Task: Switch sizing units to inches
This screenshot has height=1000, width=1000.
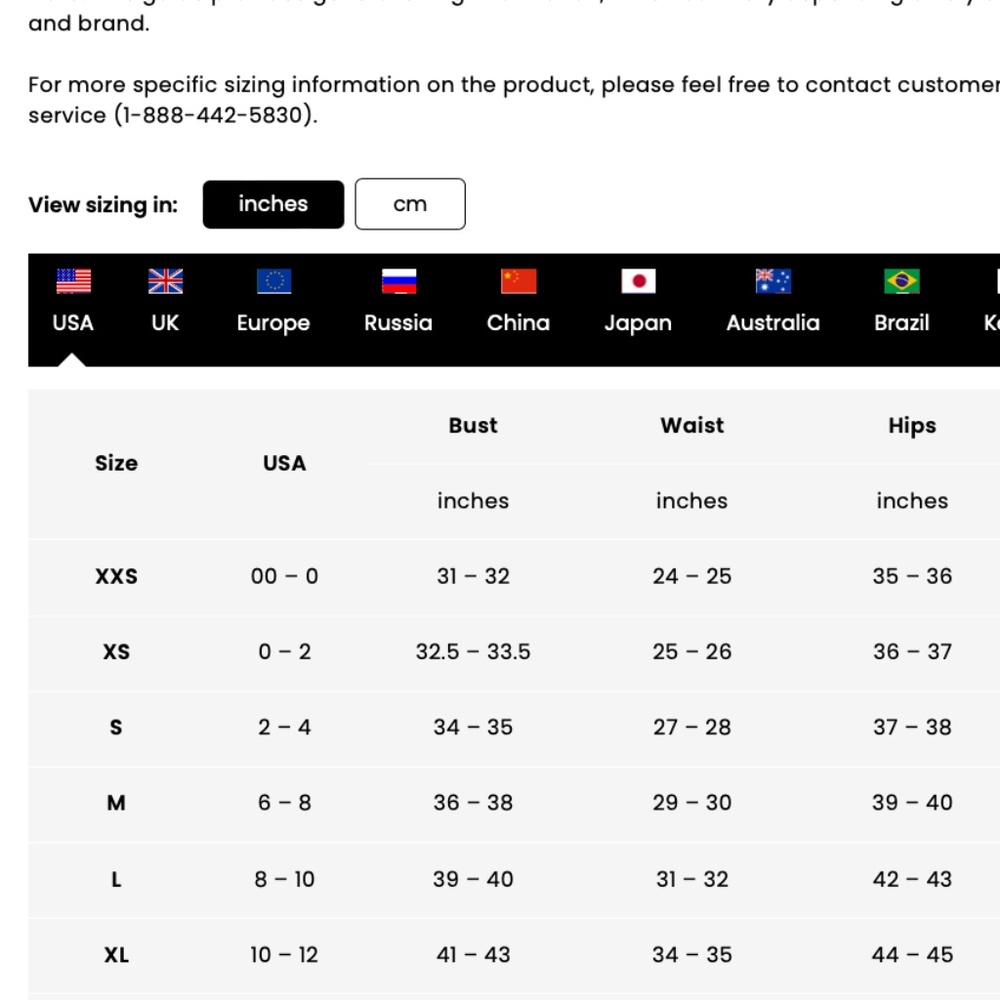Action: pos(273,204)
